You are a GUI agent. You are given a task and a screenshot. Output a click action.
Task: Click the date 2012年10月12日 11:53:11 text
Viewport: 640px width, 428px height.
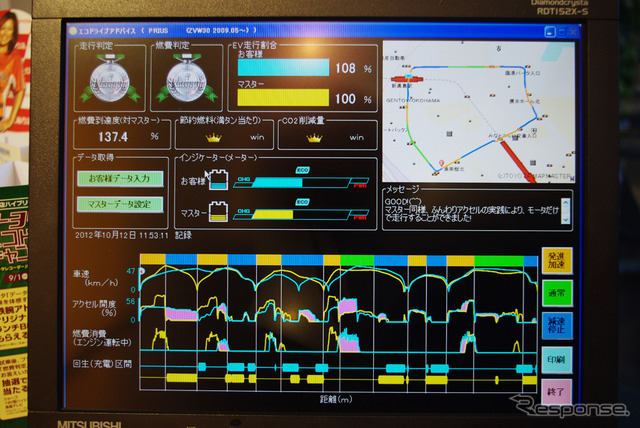tap(122, 235)
